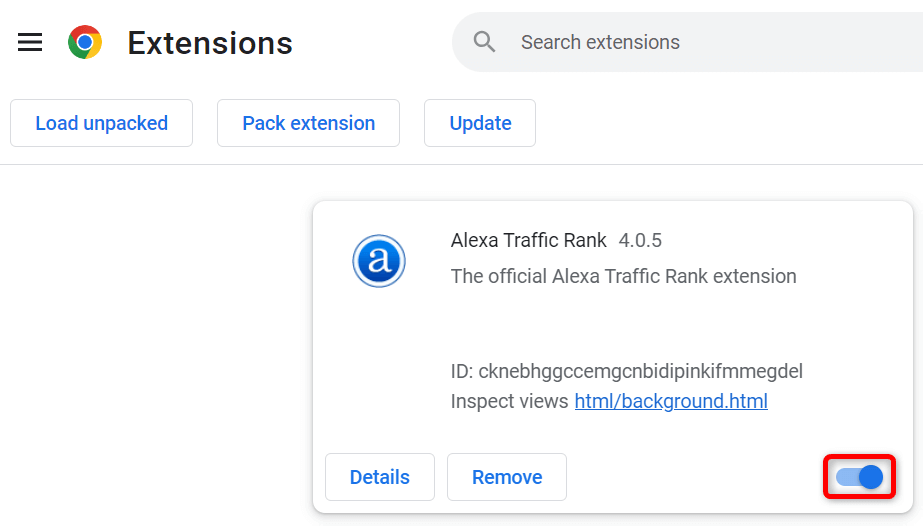This screenshot has width=923, height=526.
Task: Click the Chrome logo icon
Action: (x=85, y=42)
